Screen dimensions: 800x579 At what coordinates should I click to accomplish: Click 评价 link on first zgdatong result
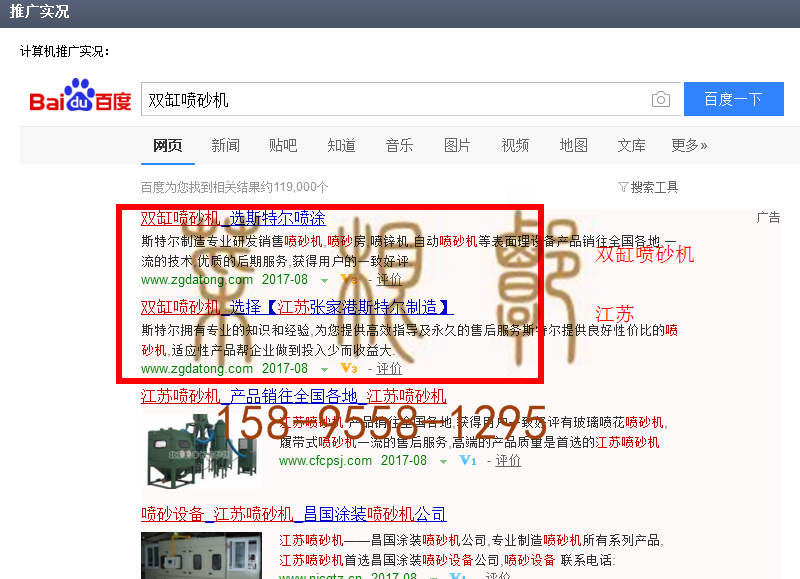(x=389, y=280)
